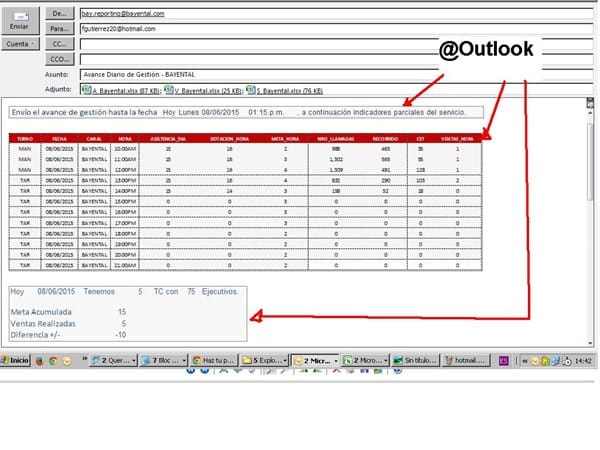Open the '5 Explo...' taskbar group
The image size is (600, 450).
[x=264, y=360]
